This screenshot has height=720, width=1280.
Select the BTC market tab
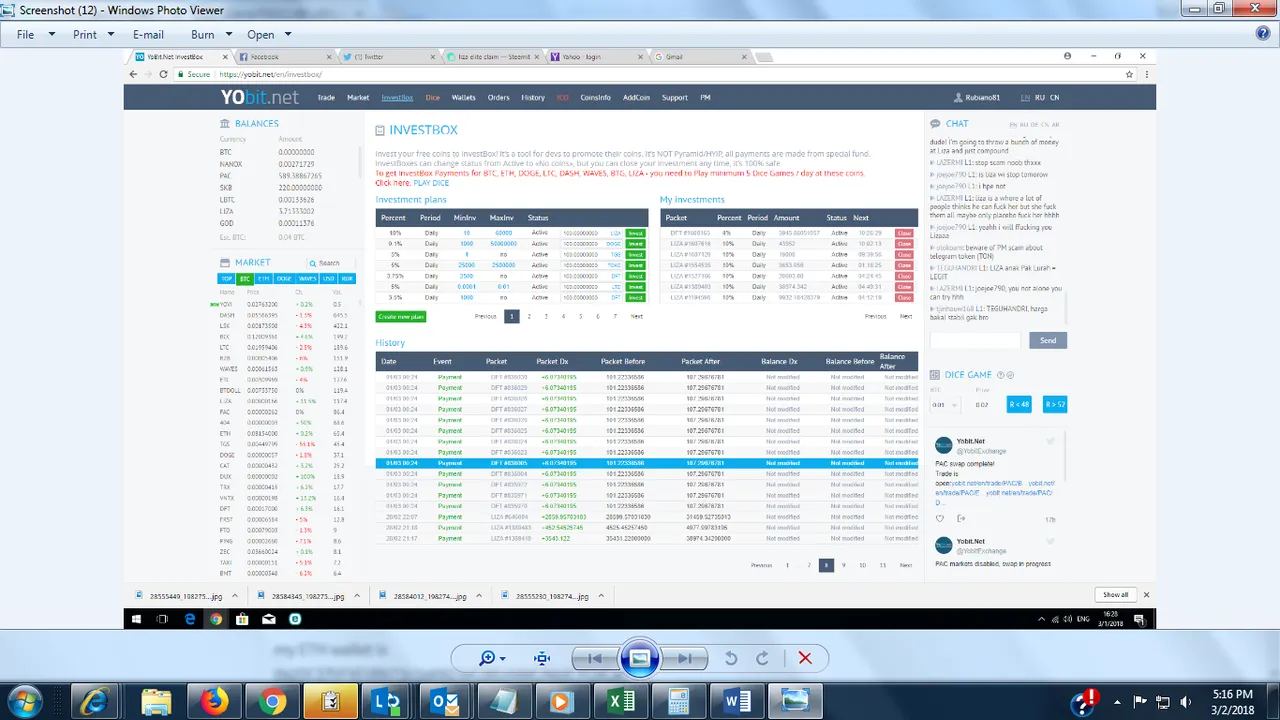tap(245, 279)
